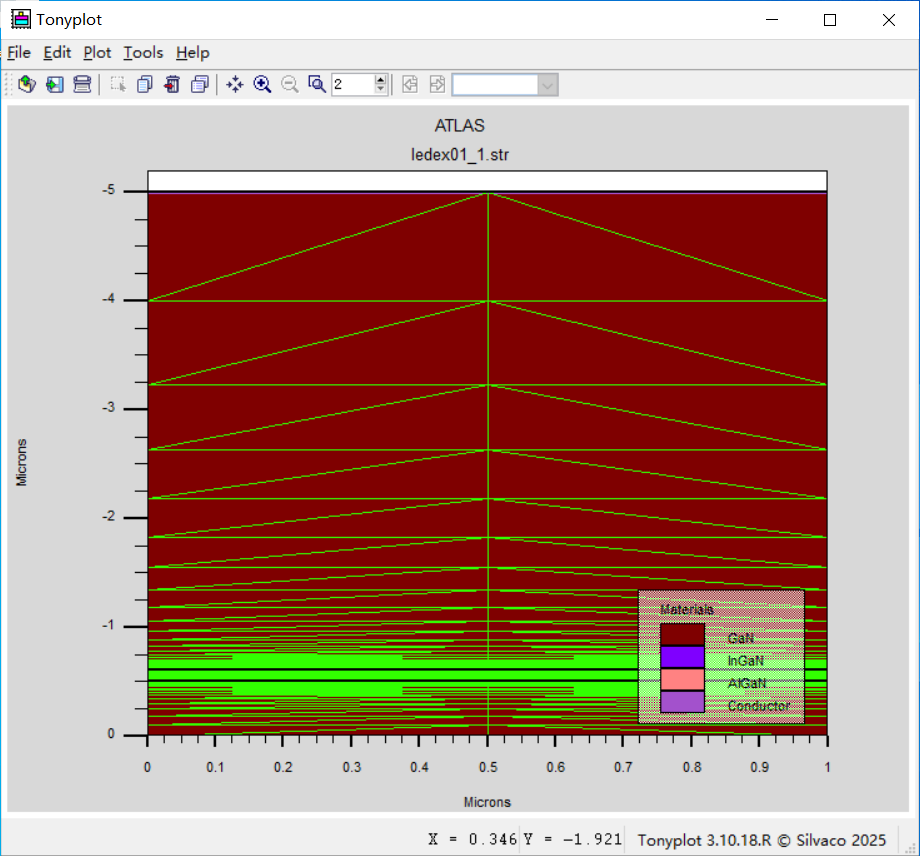
Task: Increment the spin box value with up arrow
Action: [380, 79]
